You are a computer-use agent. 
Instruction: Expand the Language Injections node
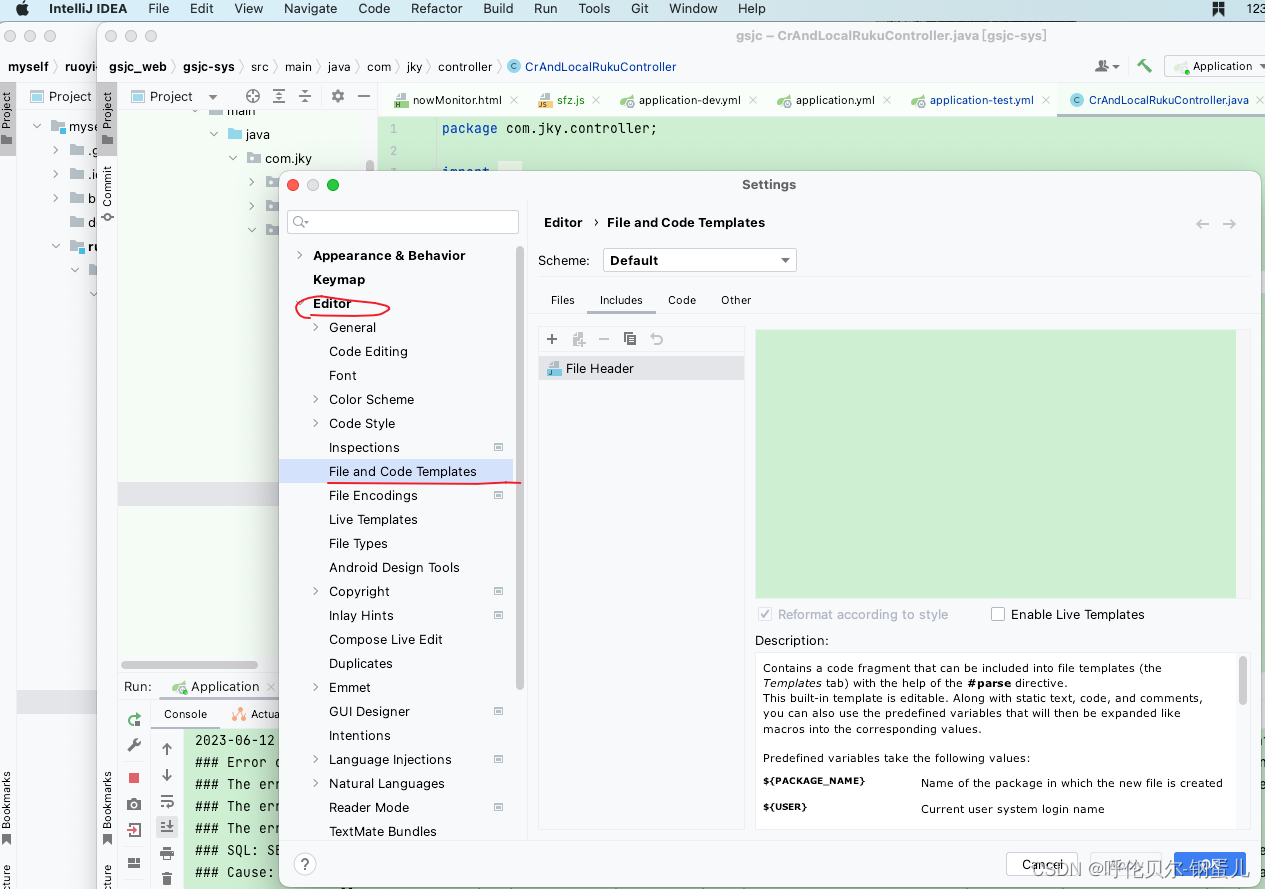click(x=316, y=759)
